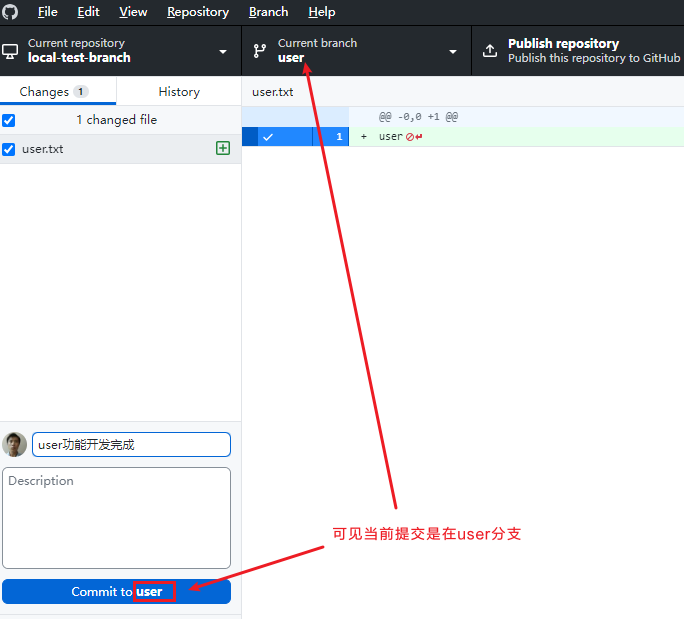
Task: Uncheck the '1 changed file' select-all checkbox
Action: pos(9,120)
